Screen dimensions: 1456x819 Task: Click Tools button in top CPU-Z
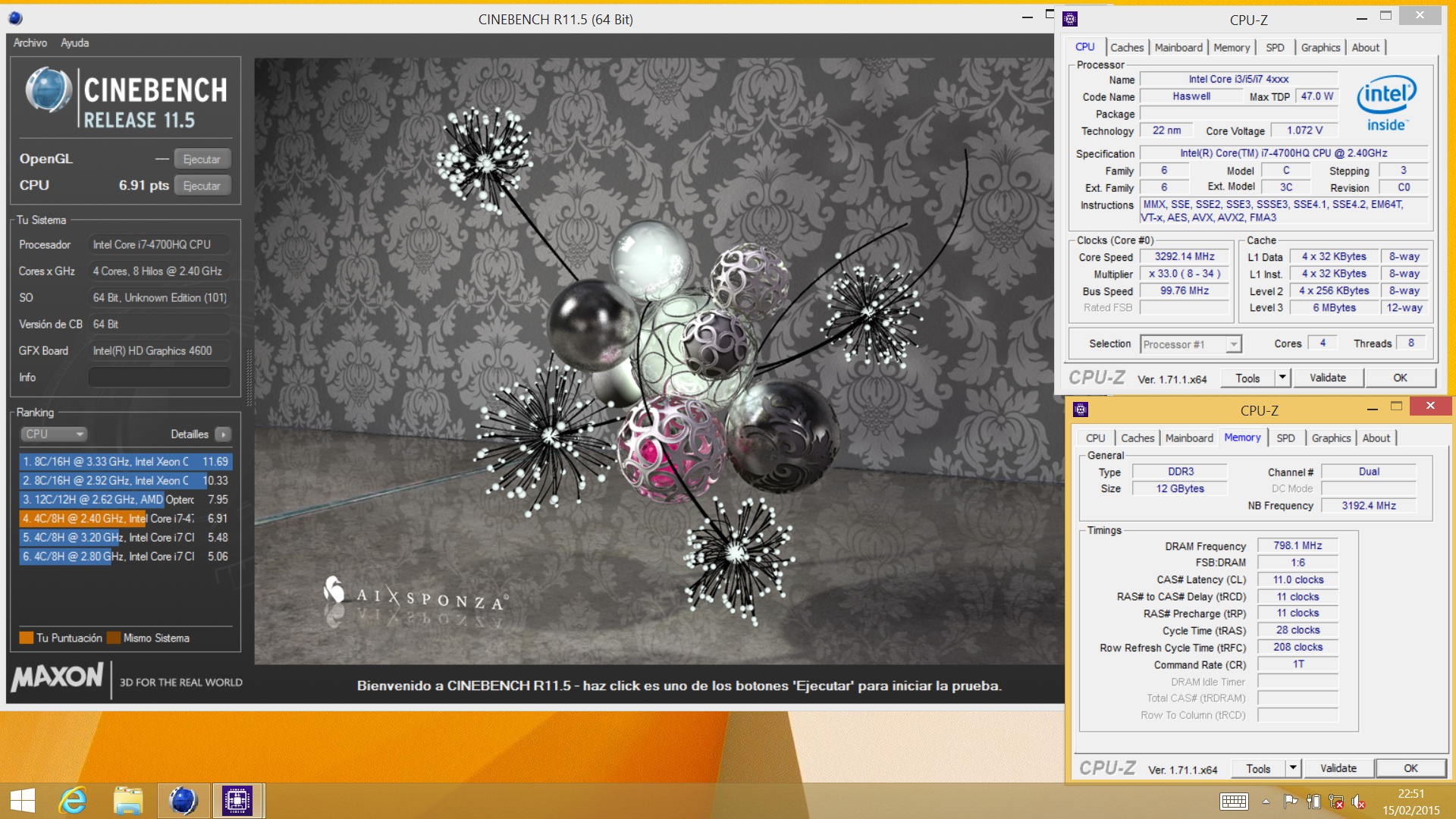[x=1247, y=378]
